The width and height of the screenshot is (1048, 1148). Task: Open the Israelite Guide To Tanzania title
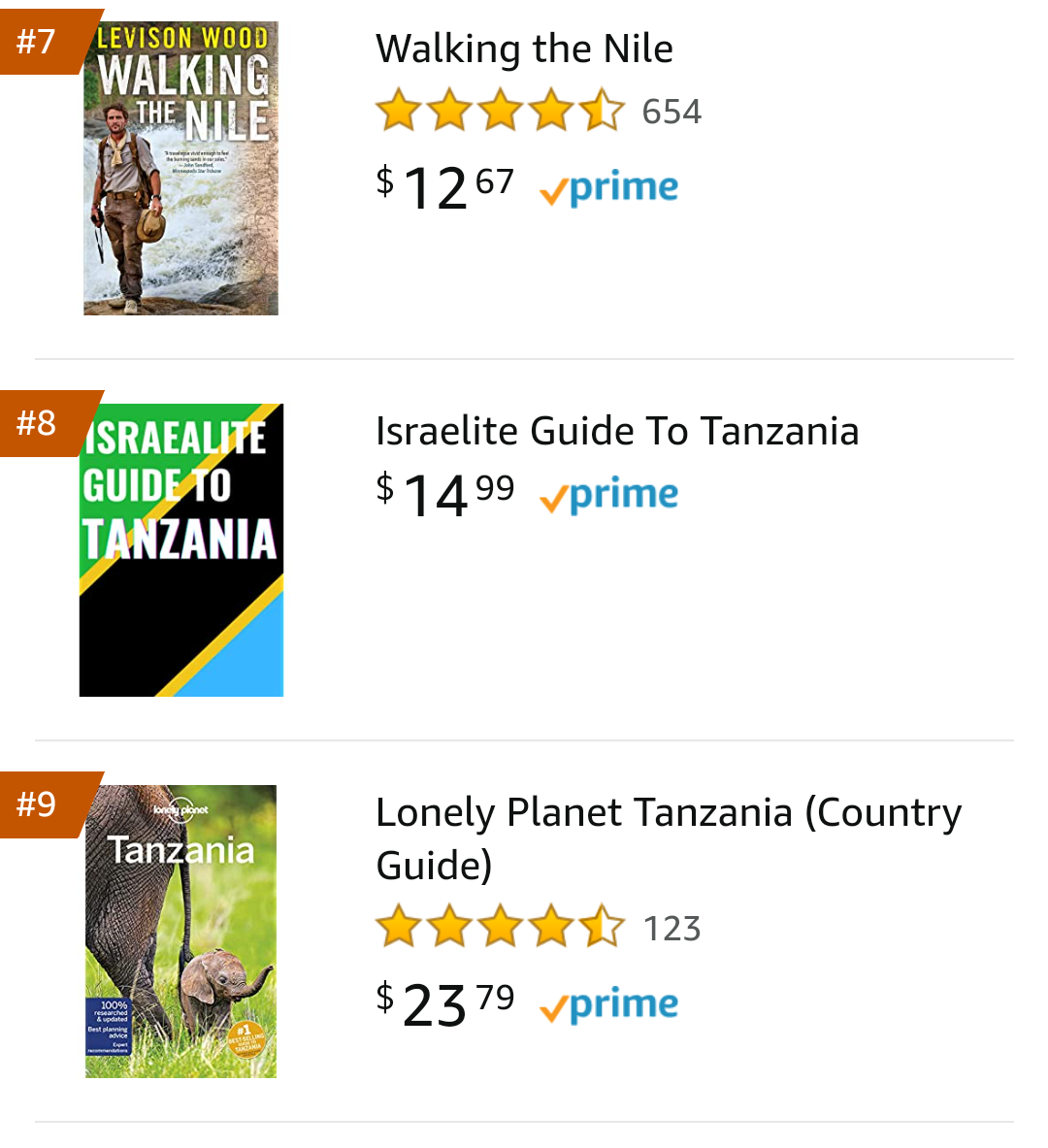tap(617, 431)
